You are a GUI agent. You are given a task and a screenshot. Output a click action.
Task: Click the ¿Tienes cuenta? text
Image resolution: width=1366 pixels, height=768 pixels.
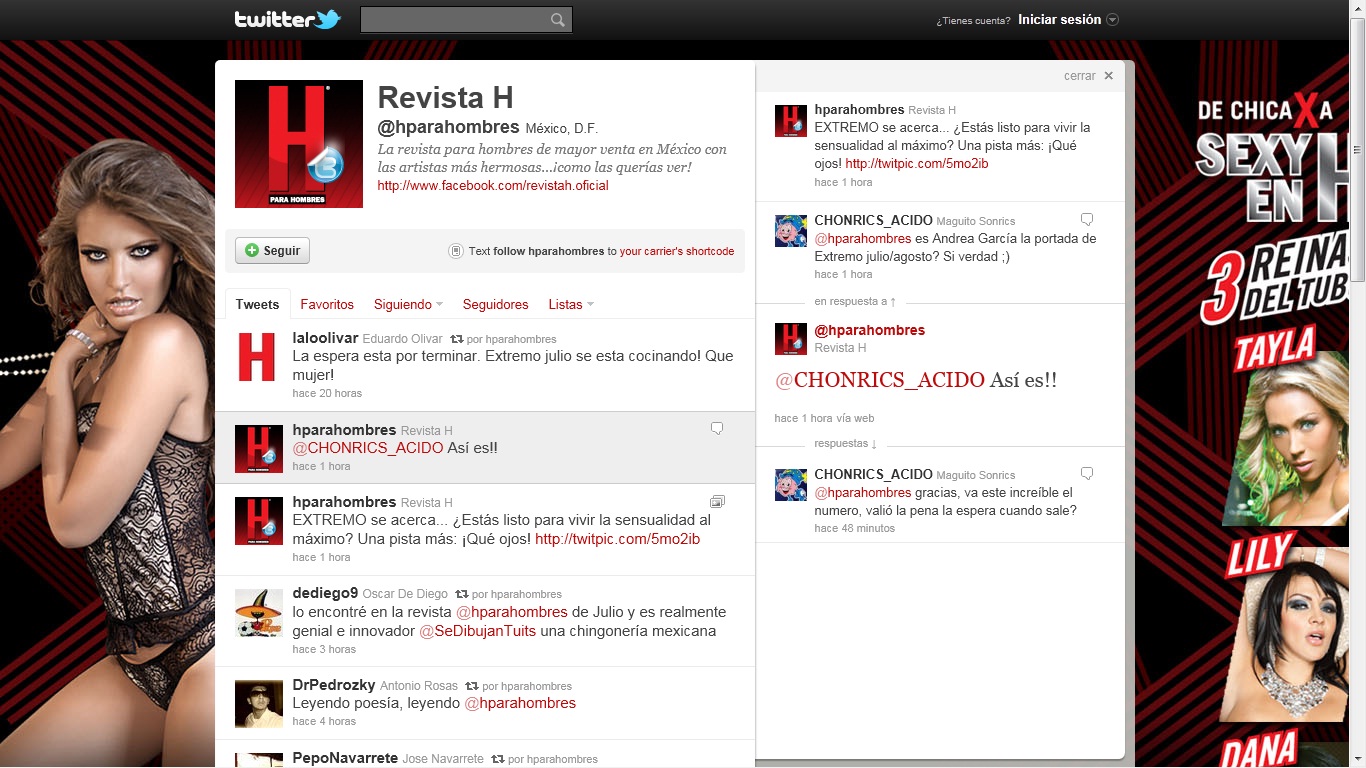(973, 20)
